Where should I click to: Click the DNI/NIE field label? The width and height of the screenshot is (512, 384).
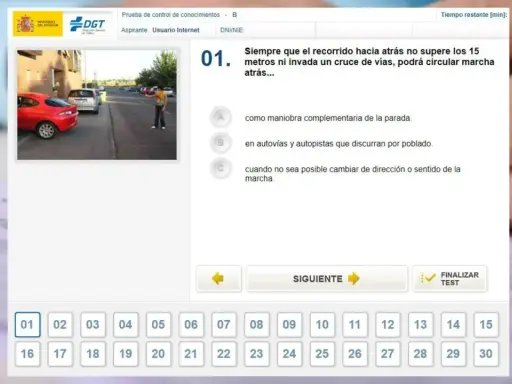point(231,30)
